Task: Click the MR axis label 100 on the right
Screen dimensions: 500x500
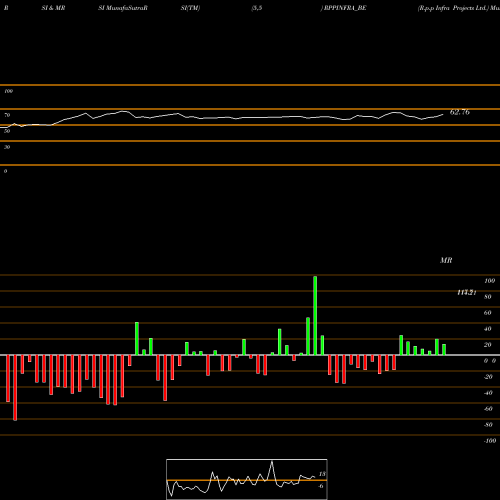Action: [x=489, y=281]
